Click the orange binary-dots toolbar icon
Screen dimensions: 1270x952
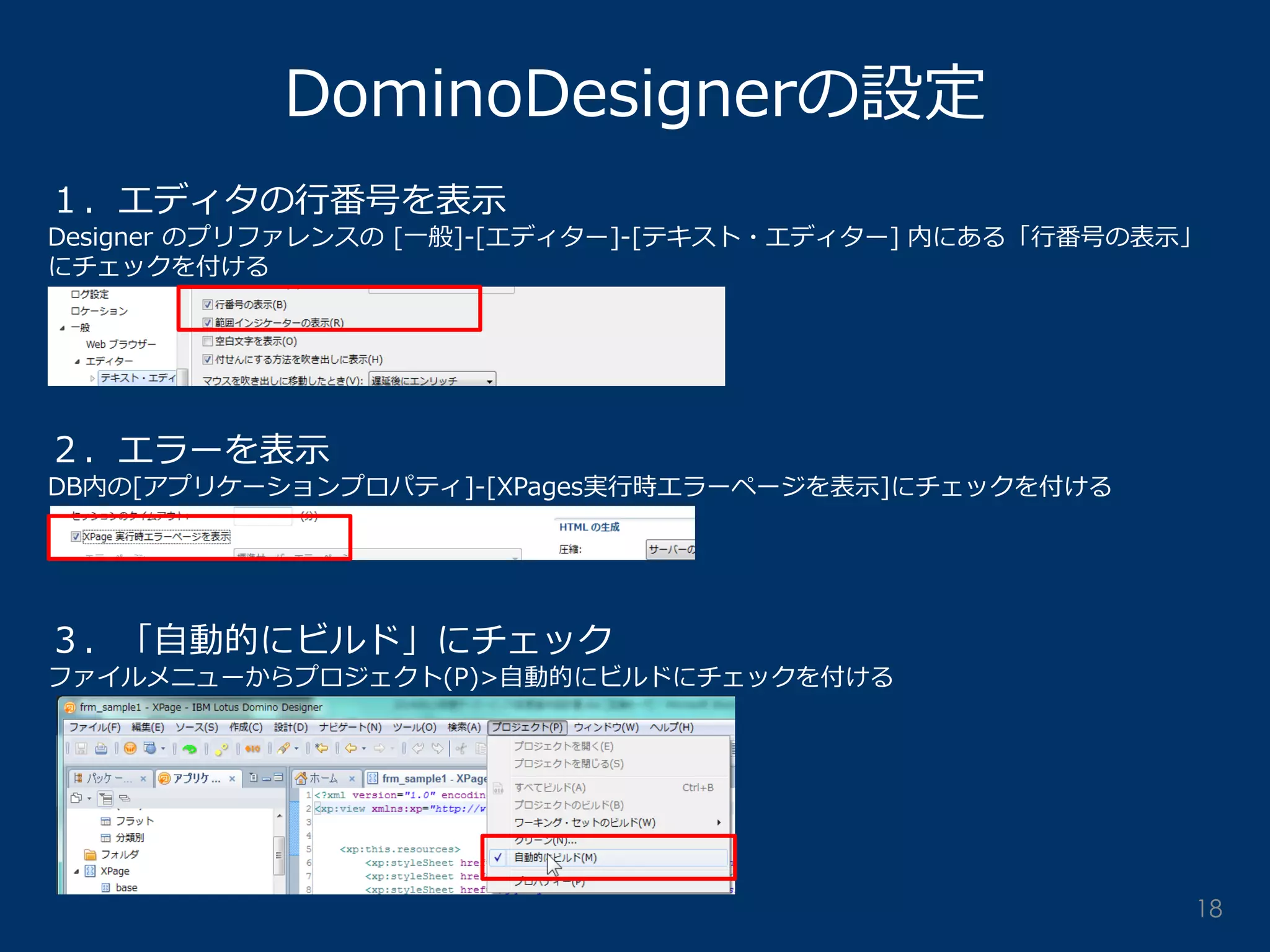point(252,749)
